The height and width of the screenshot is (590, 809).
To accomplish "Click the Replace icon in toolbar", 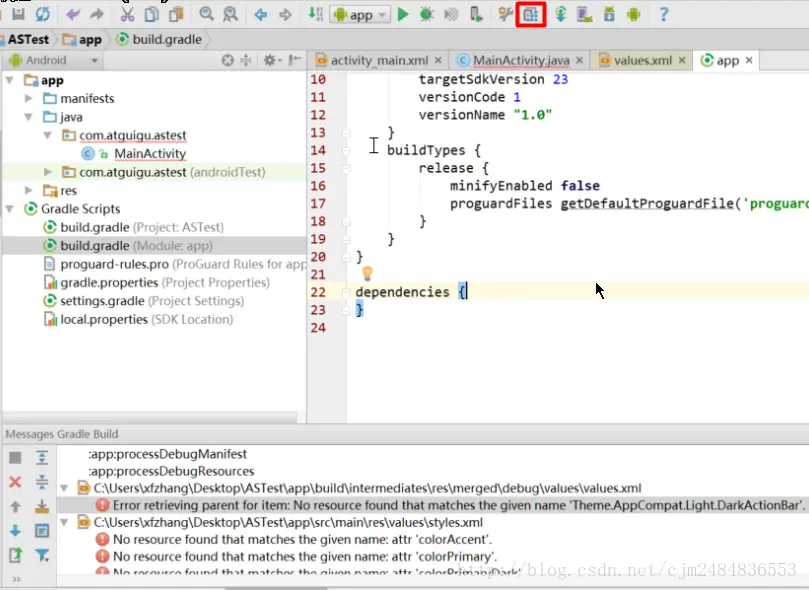I will (x=230, y=14).
